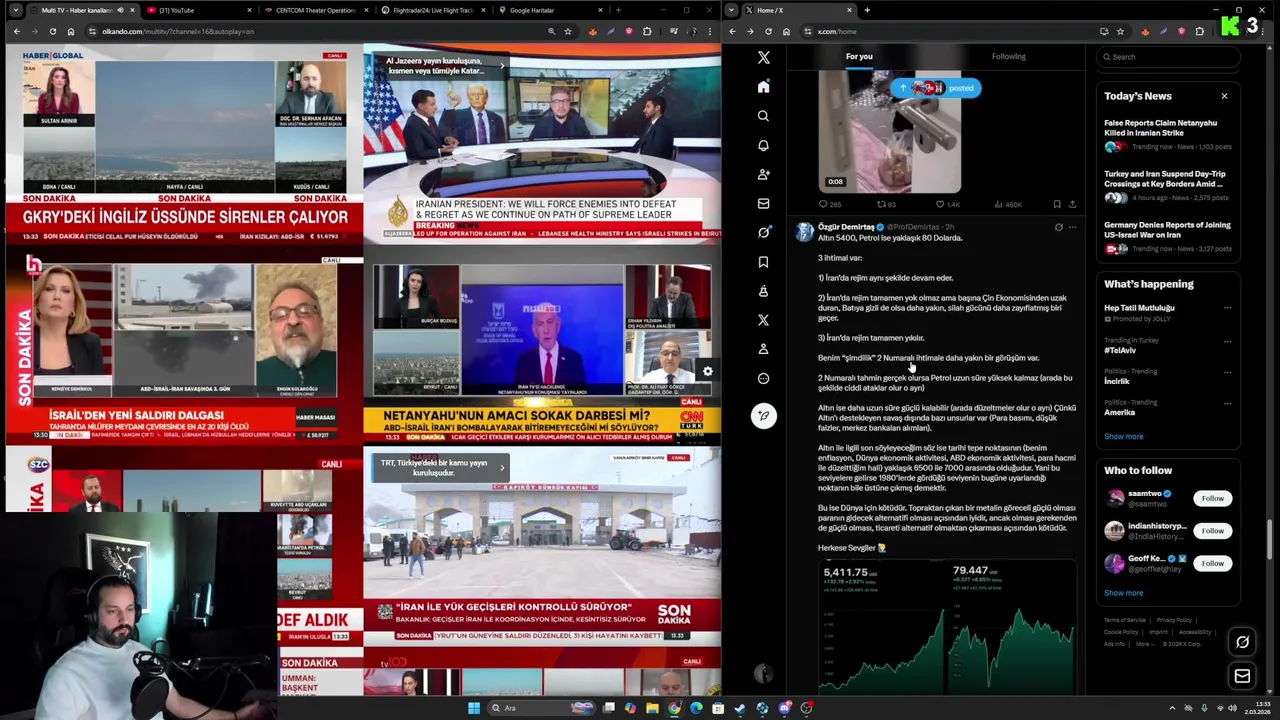Follow the indianhistoryp... account
The image size is (1280, 720).
pos(1212,531)
